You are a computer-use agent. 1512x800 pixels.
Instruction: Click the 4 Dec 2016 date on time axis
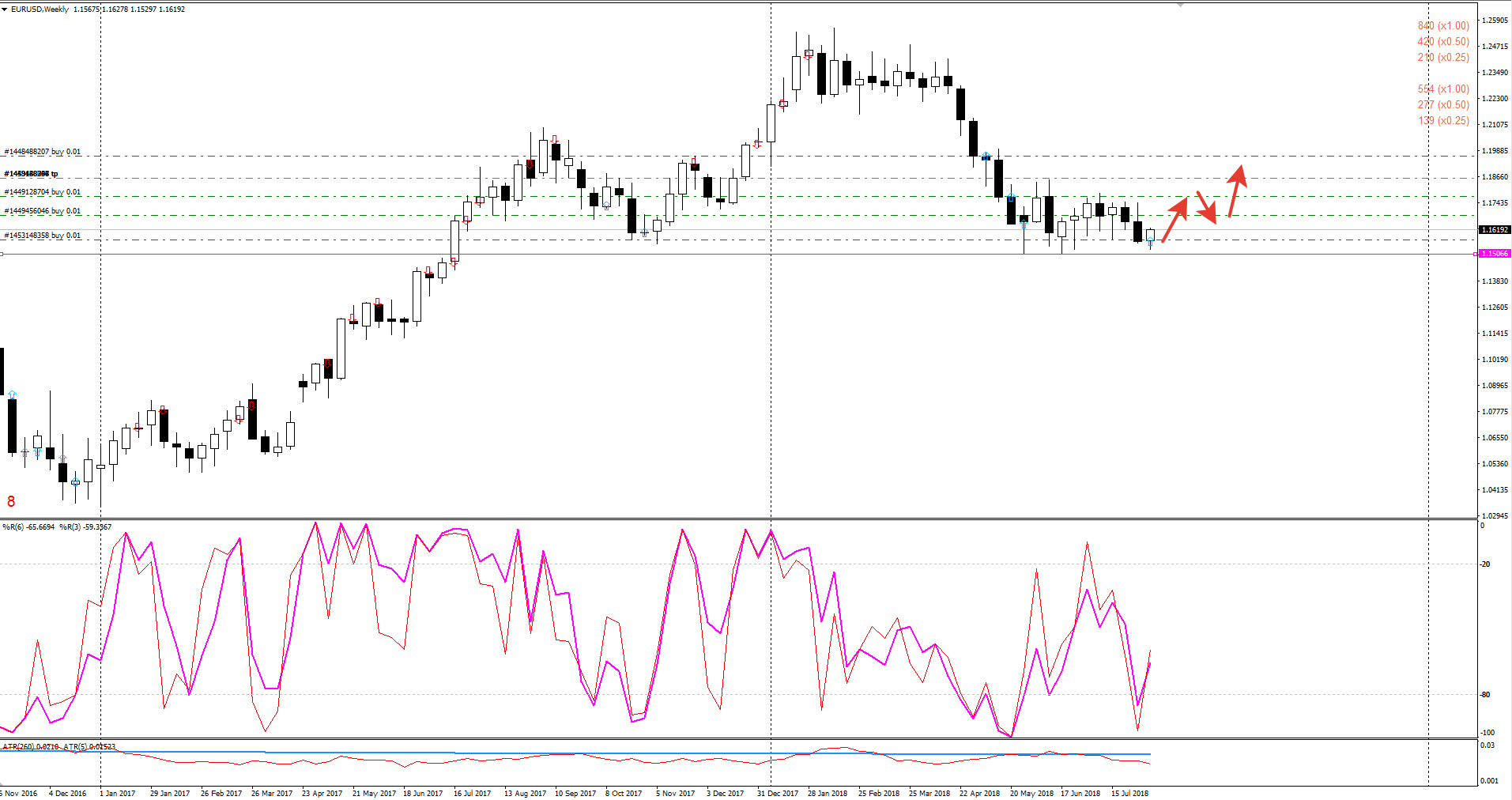[67, 793]
